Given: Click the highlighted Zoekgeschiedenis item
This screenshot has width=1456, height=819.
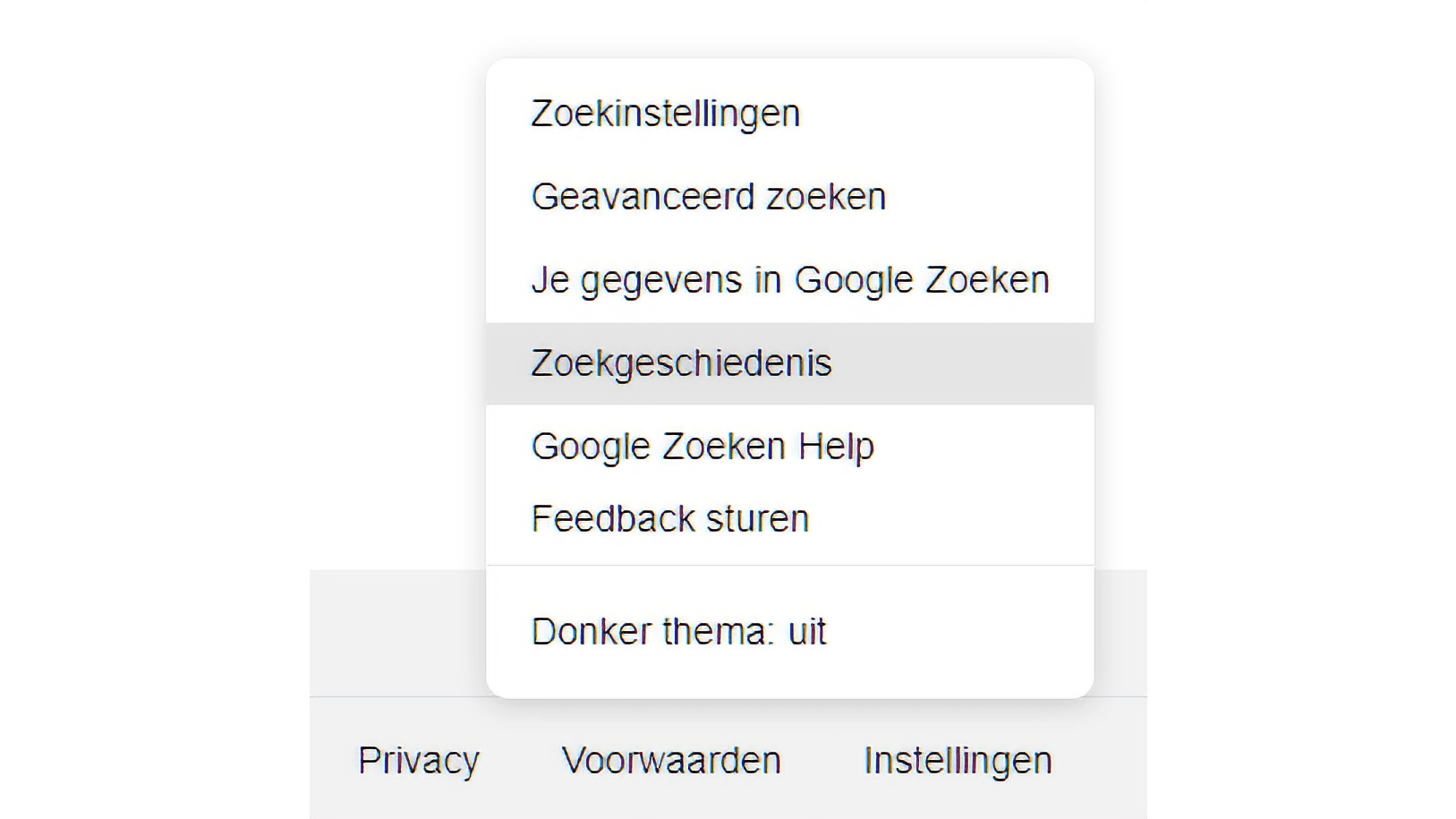Looking at the screenshot, I should (x=681, y=363).
